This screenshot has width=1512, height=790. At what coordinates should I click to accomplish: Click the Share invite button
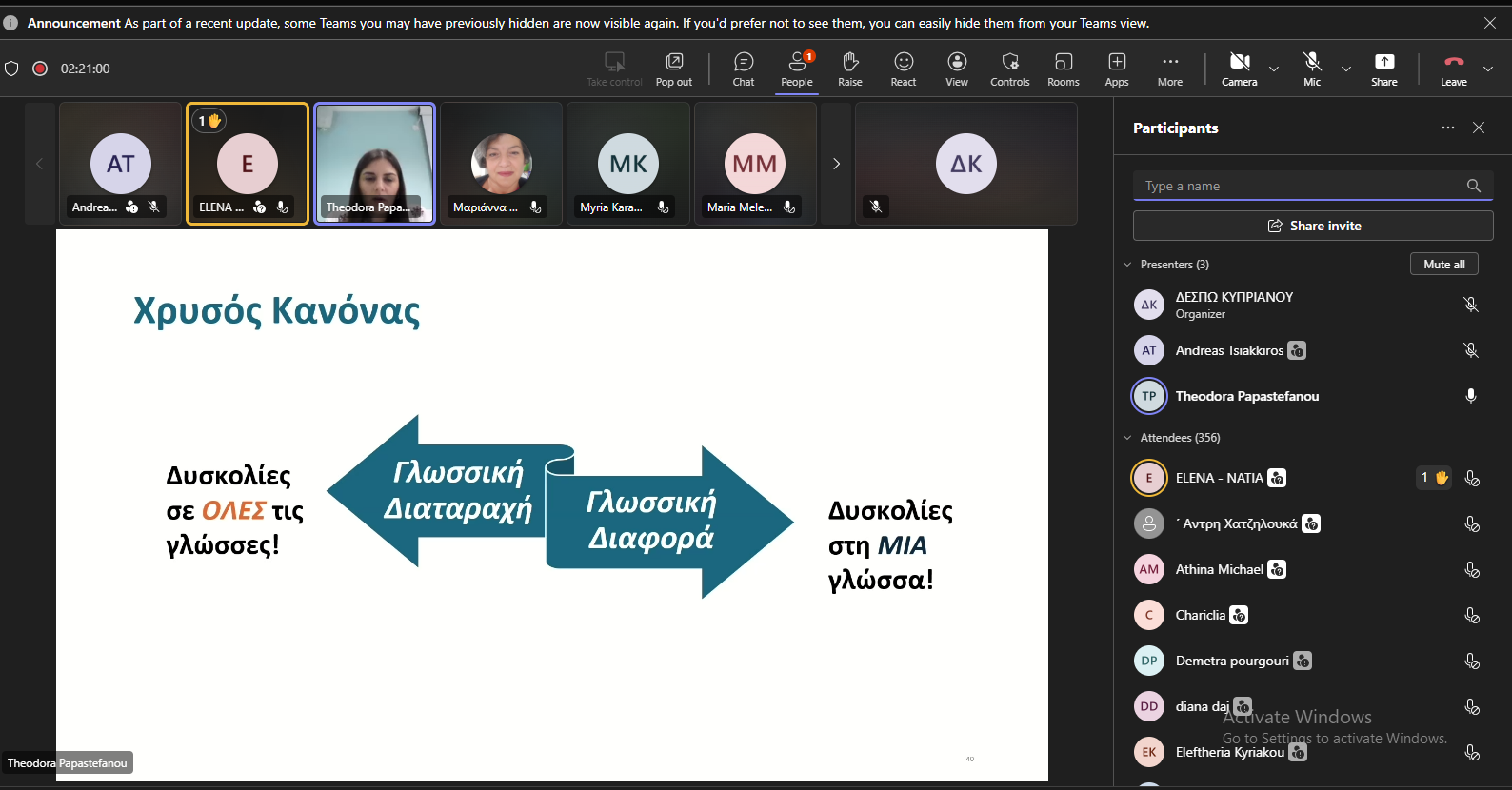1312,226
